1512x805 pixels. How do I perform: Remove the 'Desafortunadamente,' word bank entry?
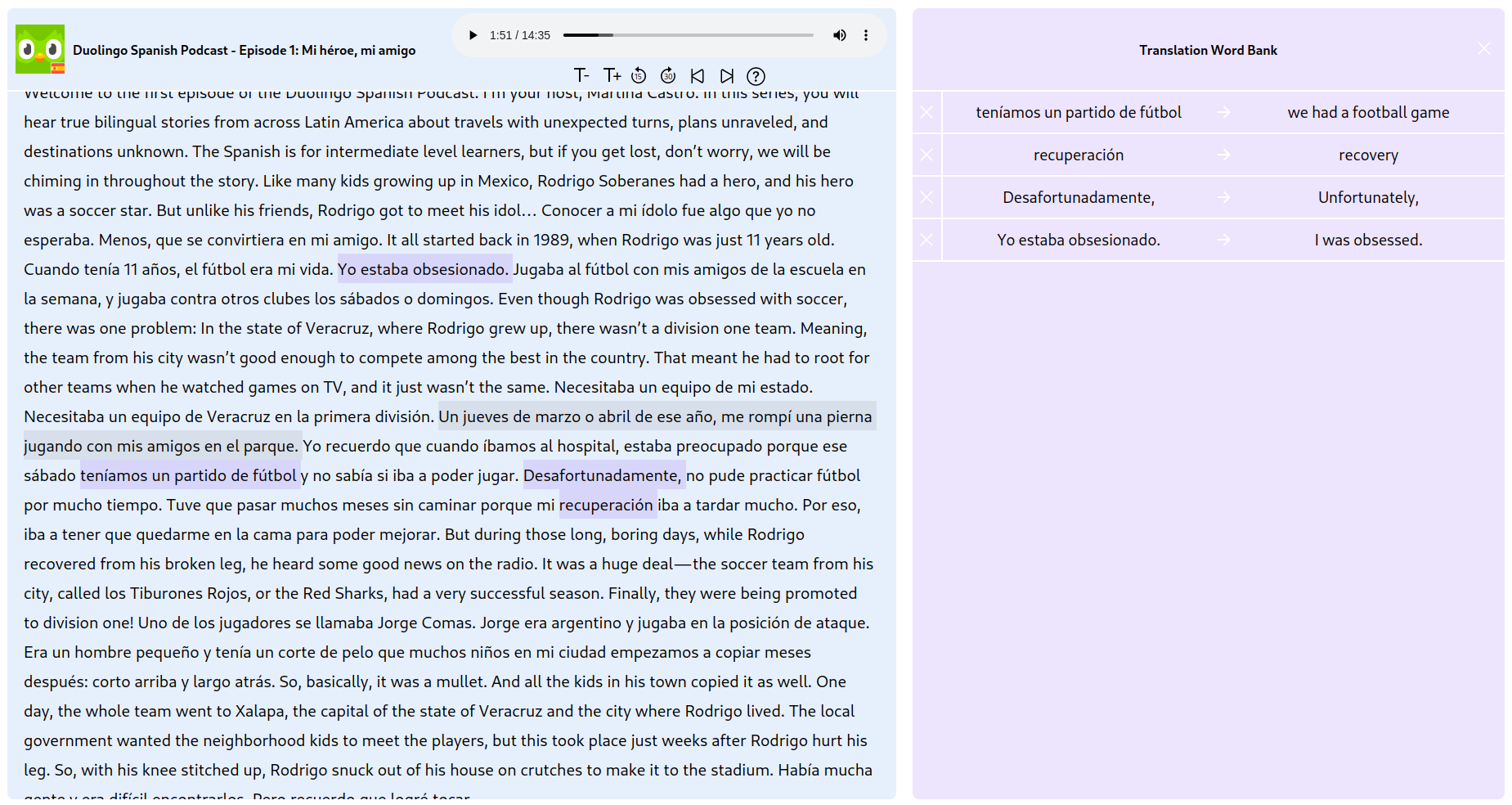tap(926, 197)
